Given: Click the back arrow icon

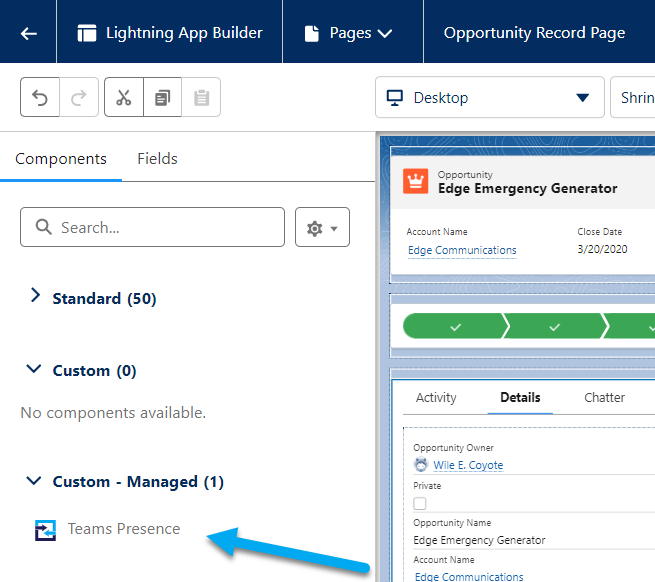Looking at the screenshot, I should (x=28, y=33).
